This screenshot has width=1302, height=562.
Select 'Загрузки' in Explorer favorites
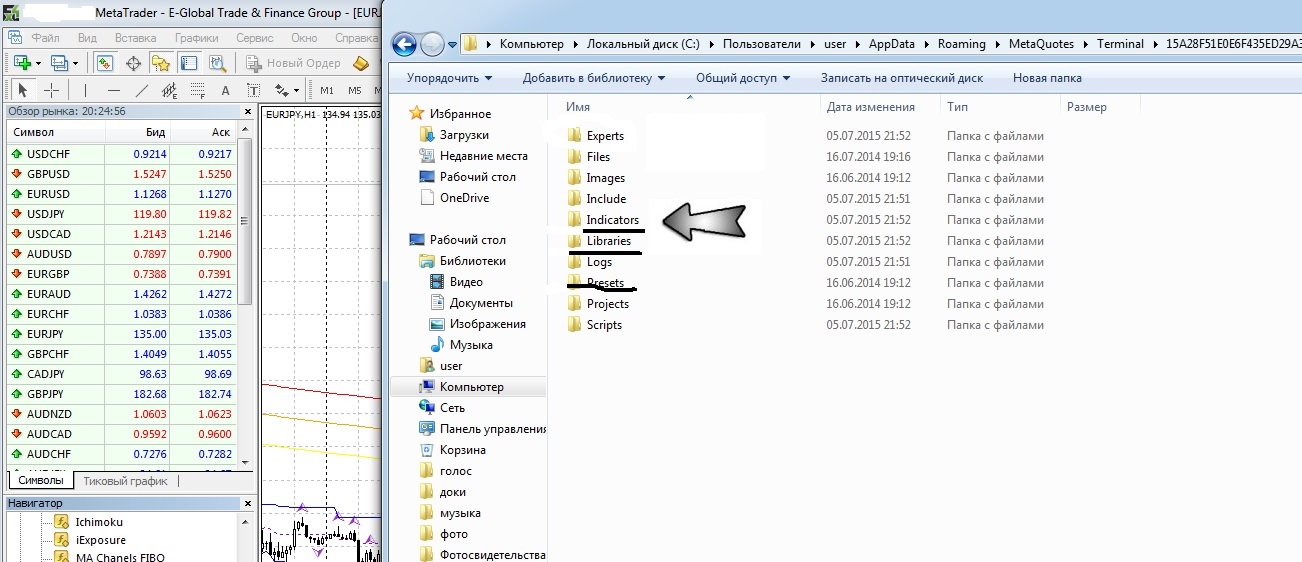464,135
